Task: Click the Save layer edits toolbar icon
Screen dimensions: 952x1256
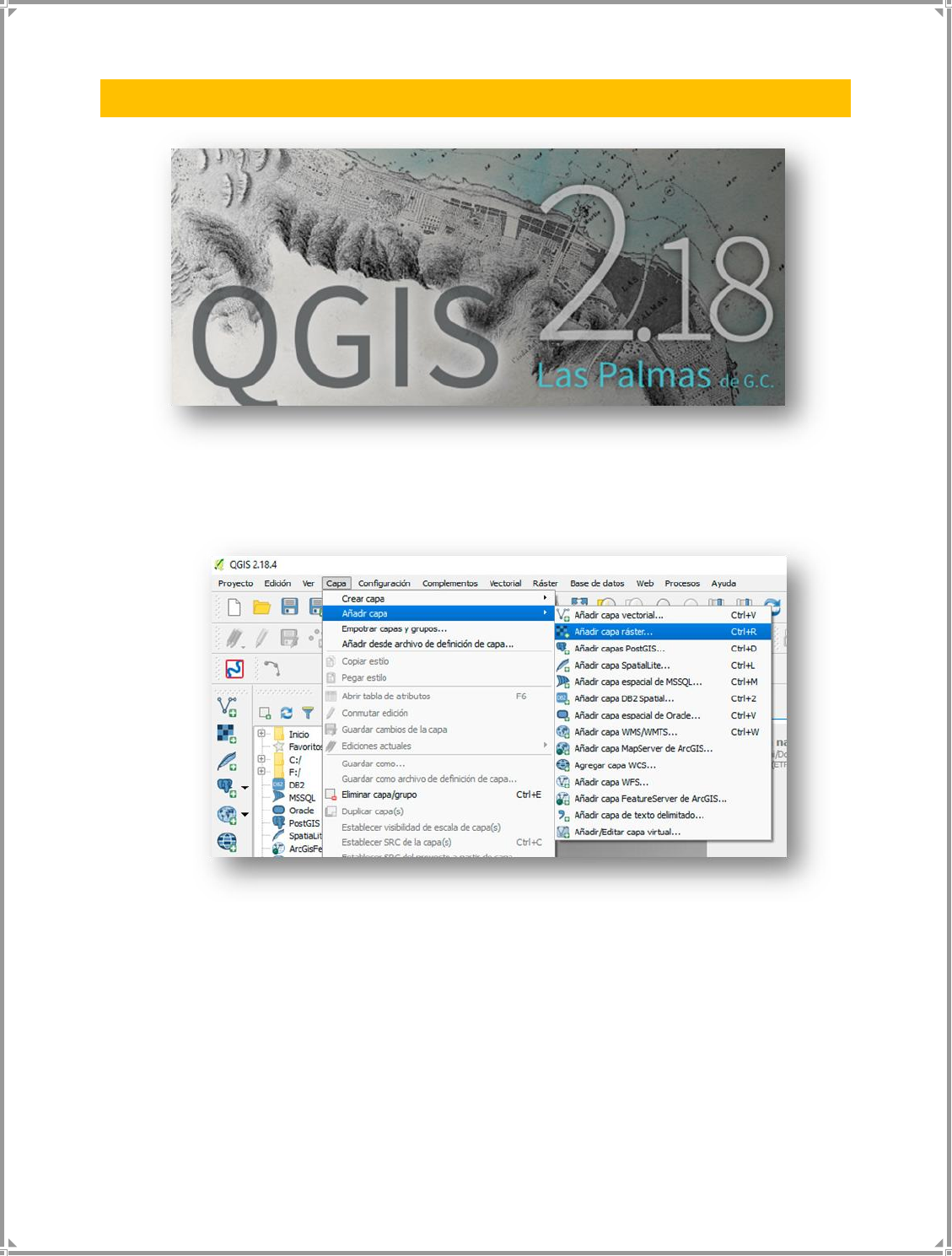Action: (x=289, y=639)
